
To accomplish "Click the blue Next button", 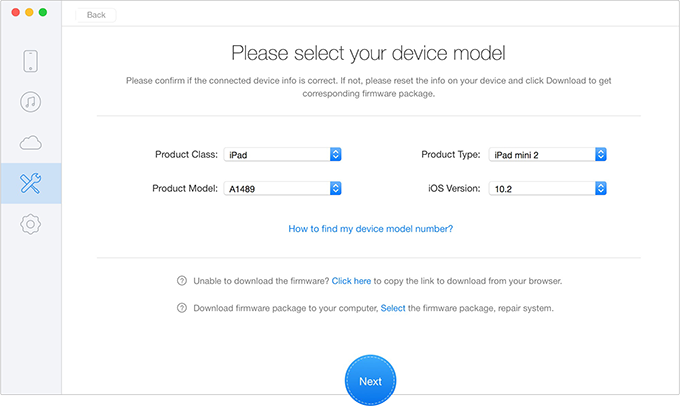I will point(370,380).
